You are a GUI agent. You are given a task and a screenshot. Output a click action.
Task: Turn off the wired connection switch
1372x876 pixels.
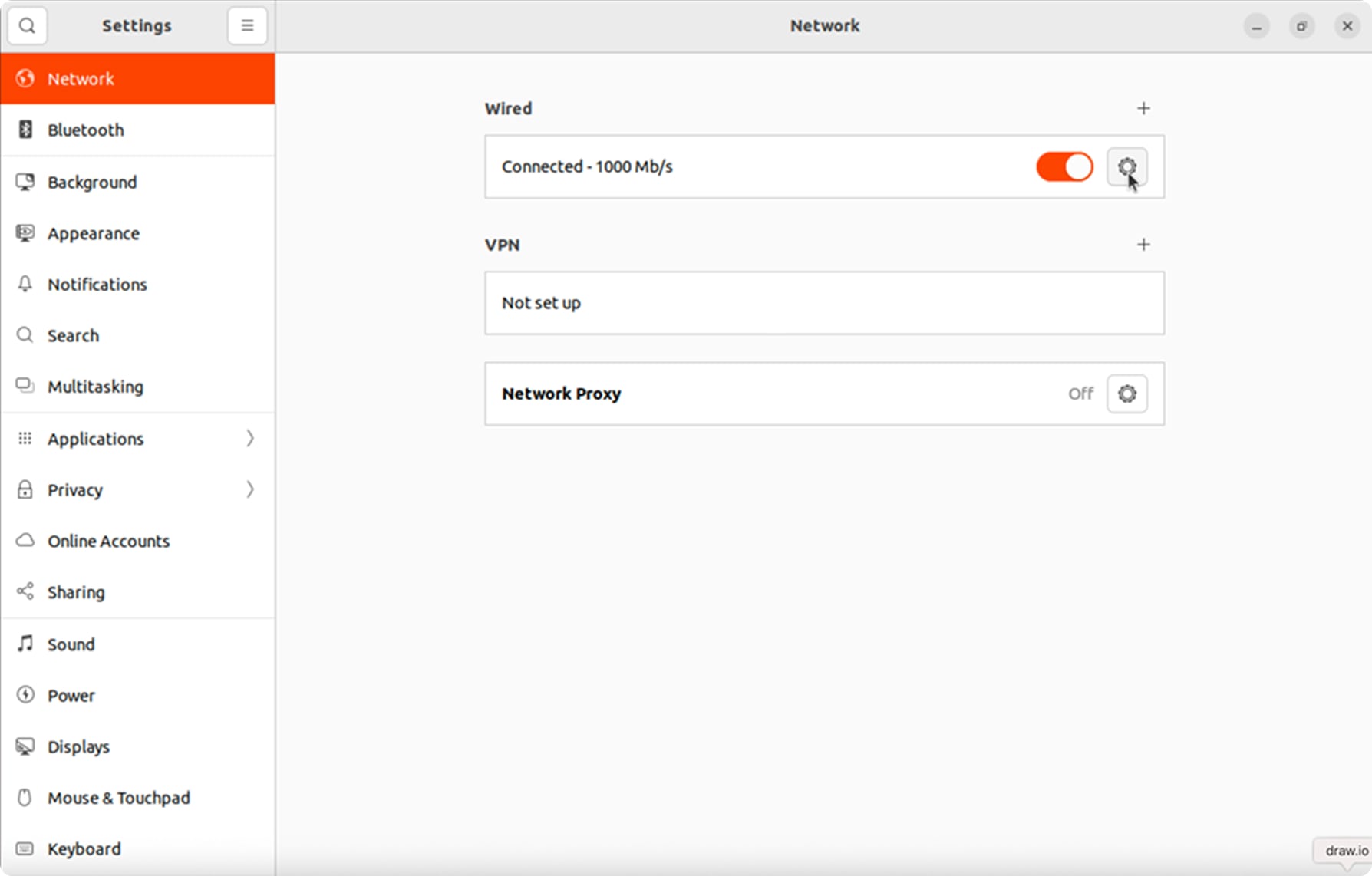tap(1064, 167)
